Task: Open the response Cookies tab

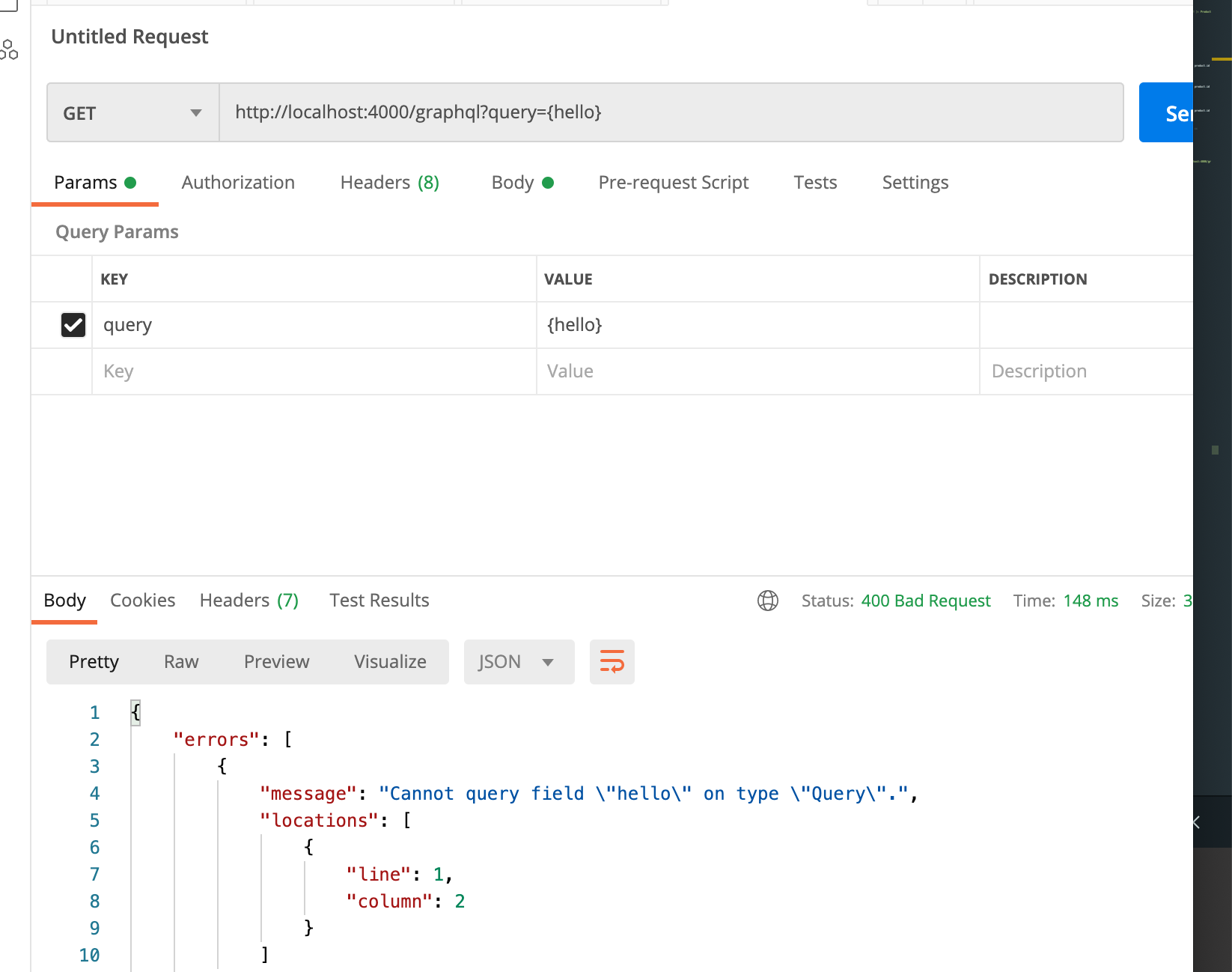Action: 143,601
